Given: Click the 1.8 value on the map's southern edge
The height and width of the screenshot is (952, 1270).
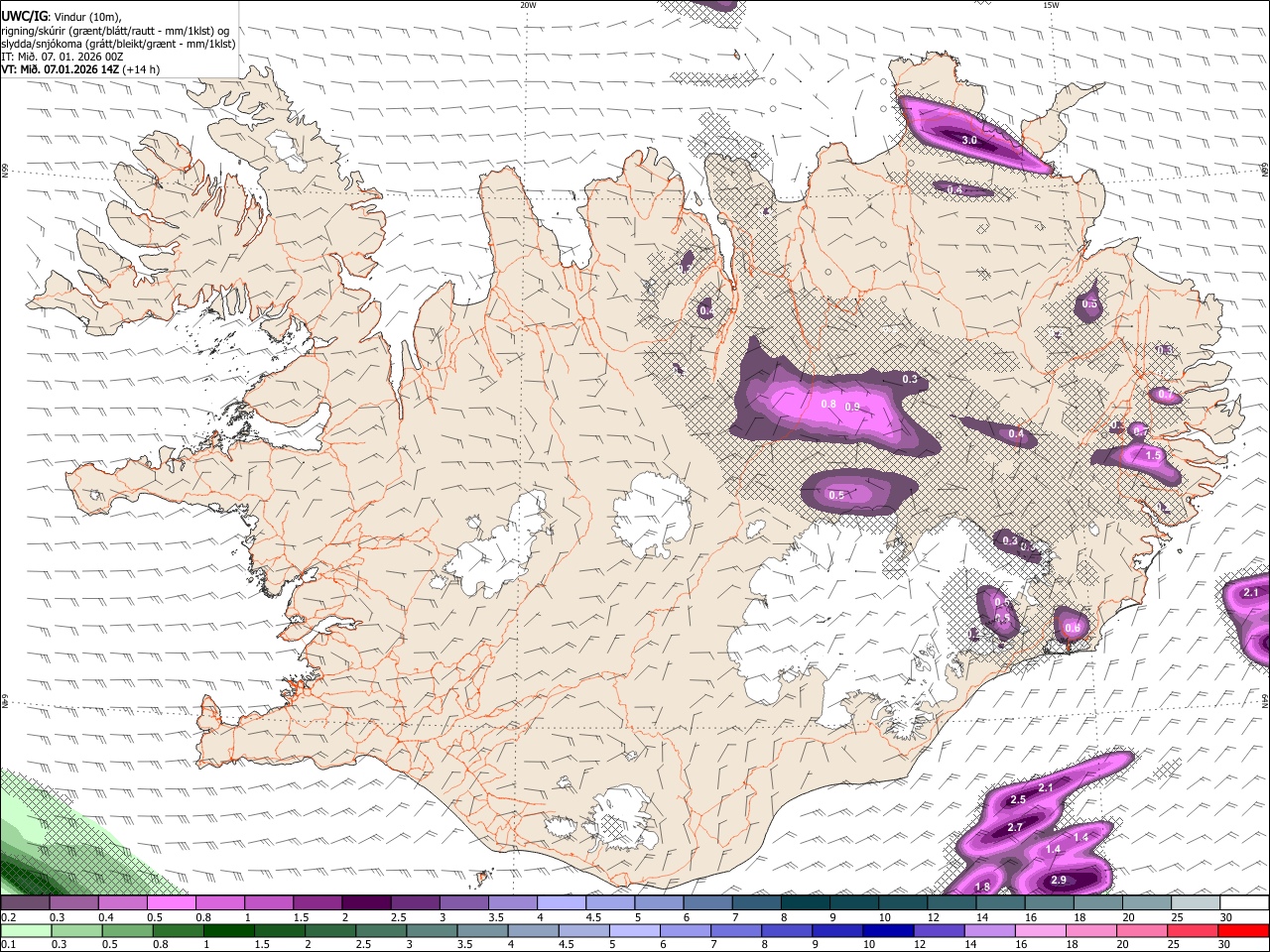Looking at the screenshot, I should click(x=982, y=887).
